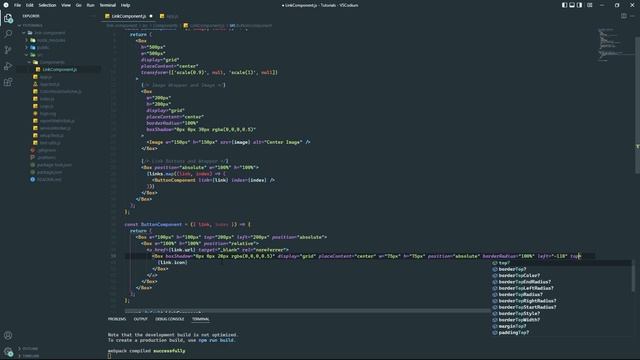Toggle primary side bar layout icon

click(x=564, y=5)
